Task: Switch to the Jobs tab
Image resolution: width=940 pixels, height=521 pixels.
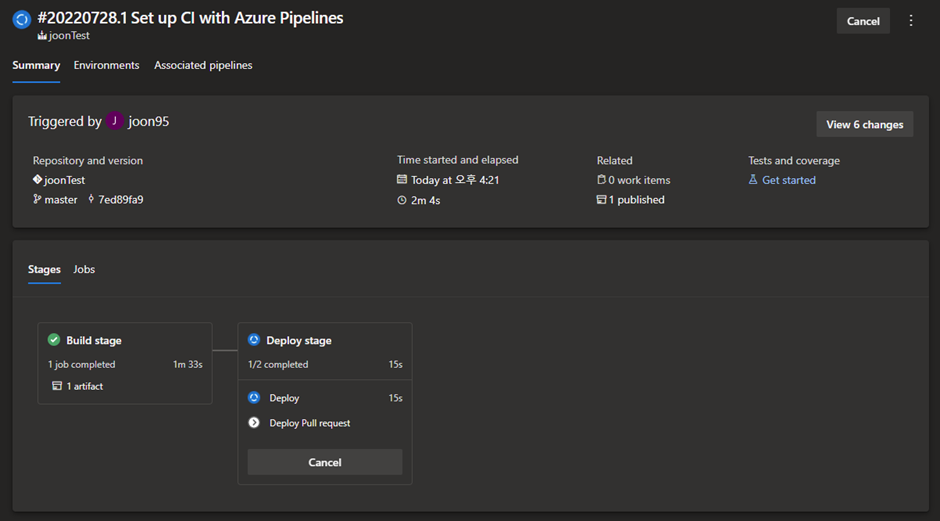Action: click(84, 269)
